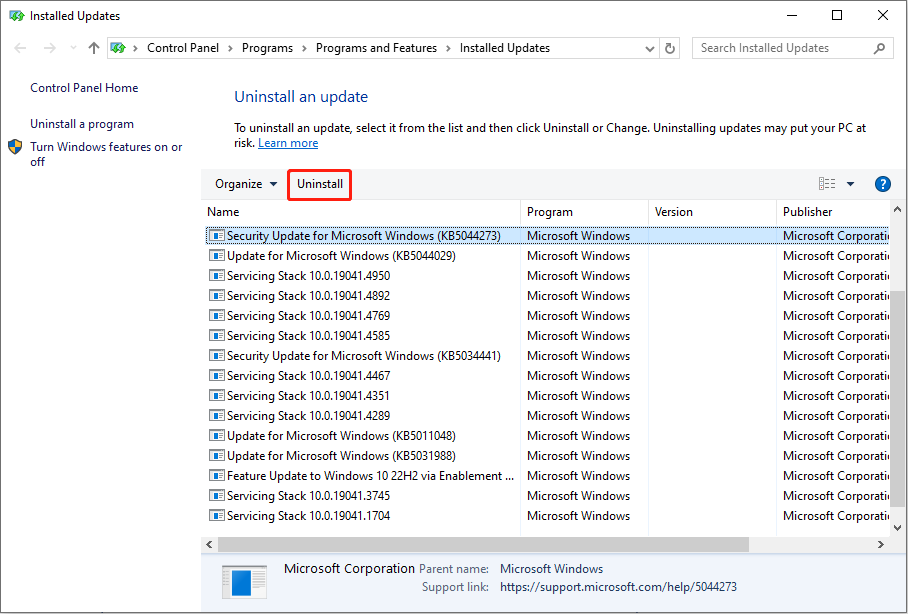Image resolution: width=908 pixels, height=614 pixels.
Task: Click the Forward navigation arrow
Action: [x=50, y=48]
